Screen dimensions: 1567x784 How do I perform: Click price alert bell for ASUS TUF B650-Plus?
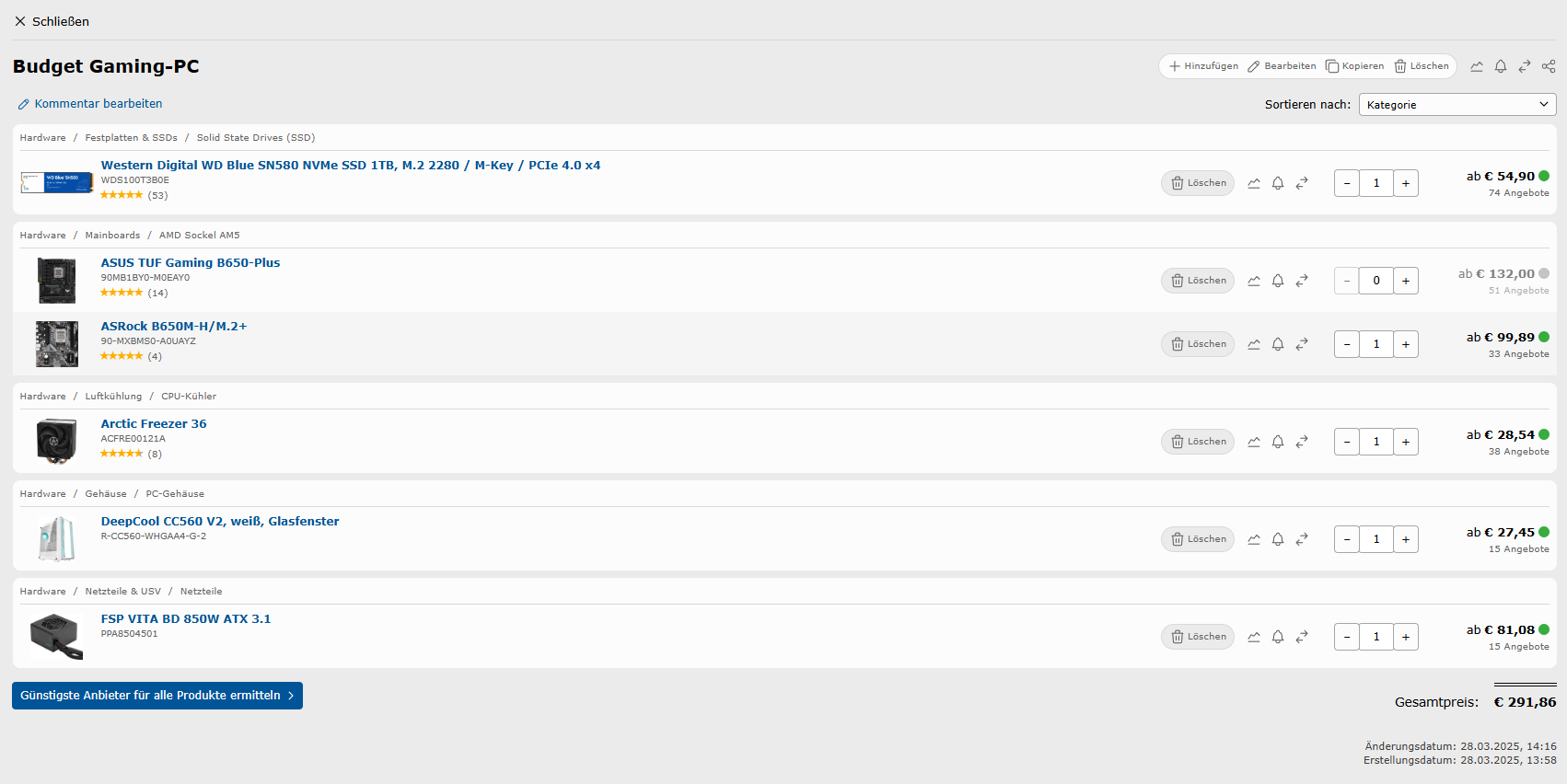point(1278,281)
